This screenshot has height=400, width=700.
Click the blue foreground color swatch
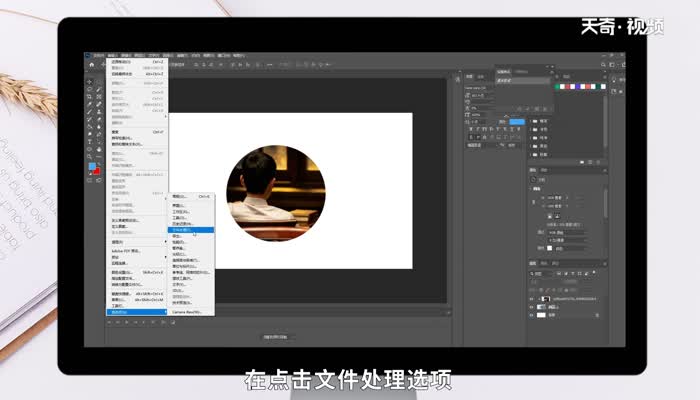92,166
